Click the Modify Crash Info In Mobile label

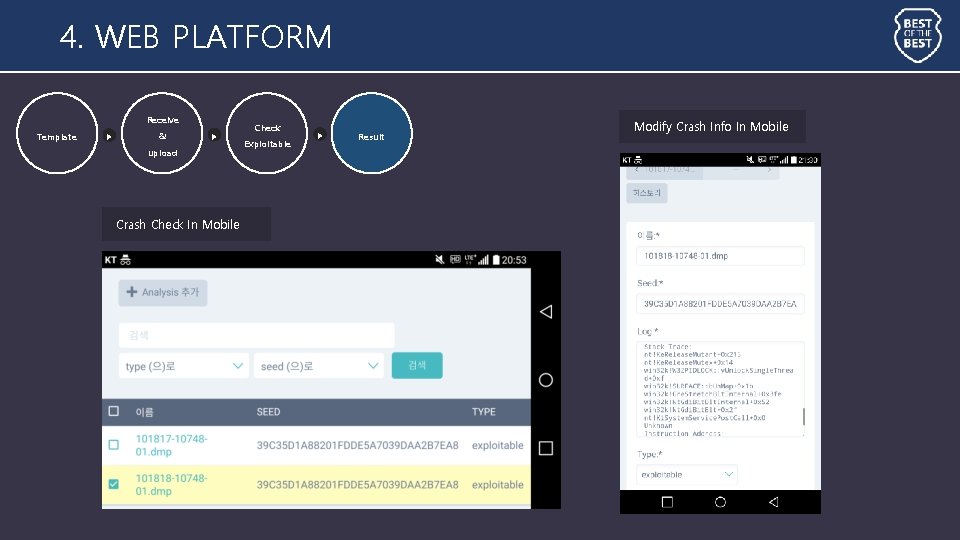click(711, 127)
